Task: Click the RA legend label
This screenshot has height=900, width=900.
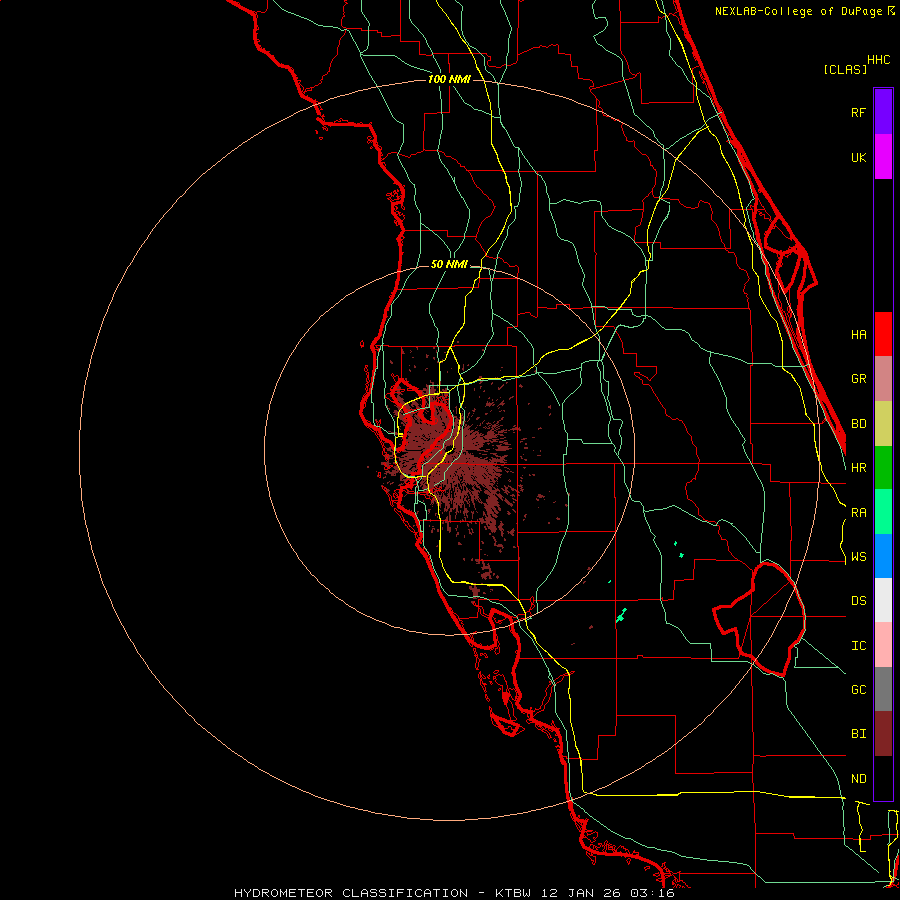Action: pyautogui.click(x=859, y=513)
